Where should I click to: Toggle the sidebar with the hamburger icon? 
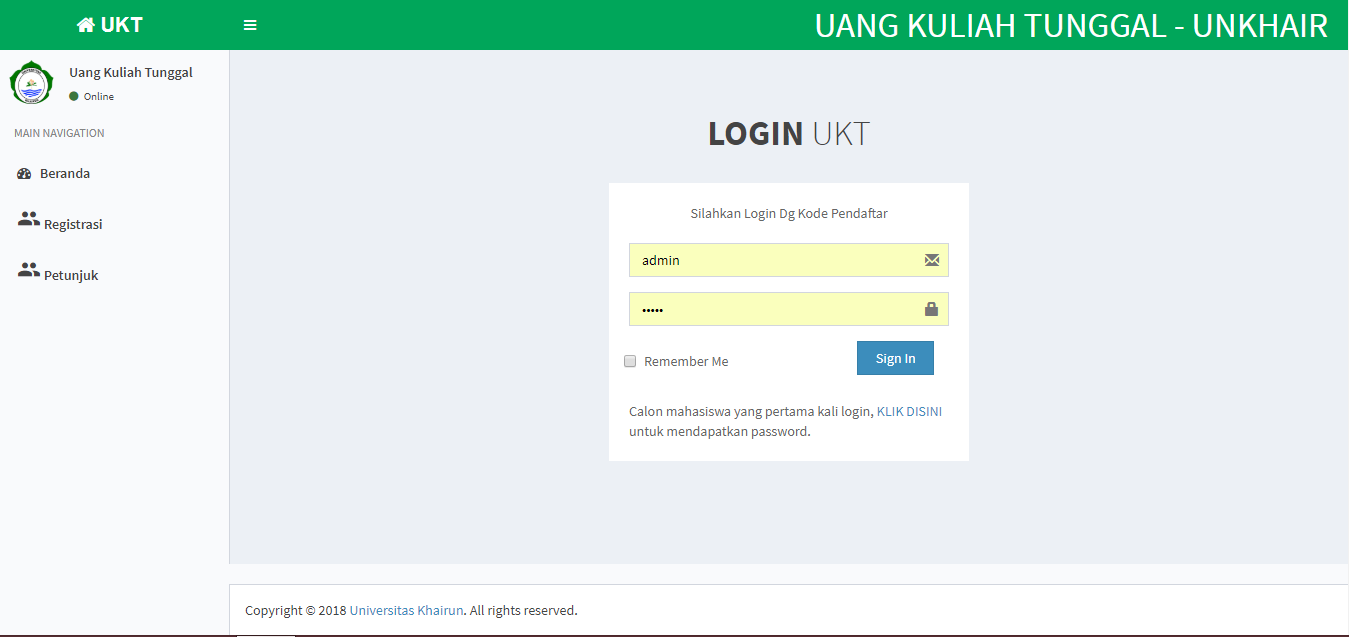pos(250,25)
